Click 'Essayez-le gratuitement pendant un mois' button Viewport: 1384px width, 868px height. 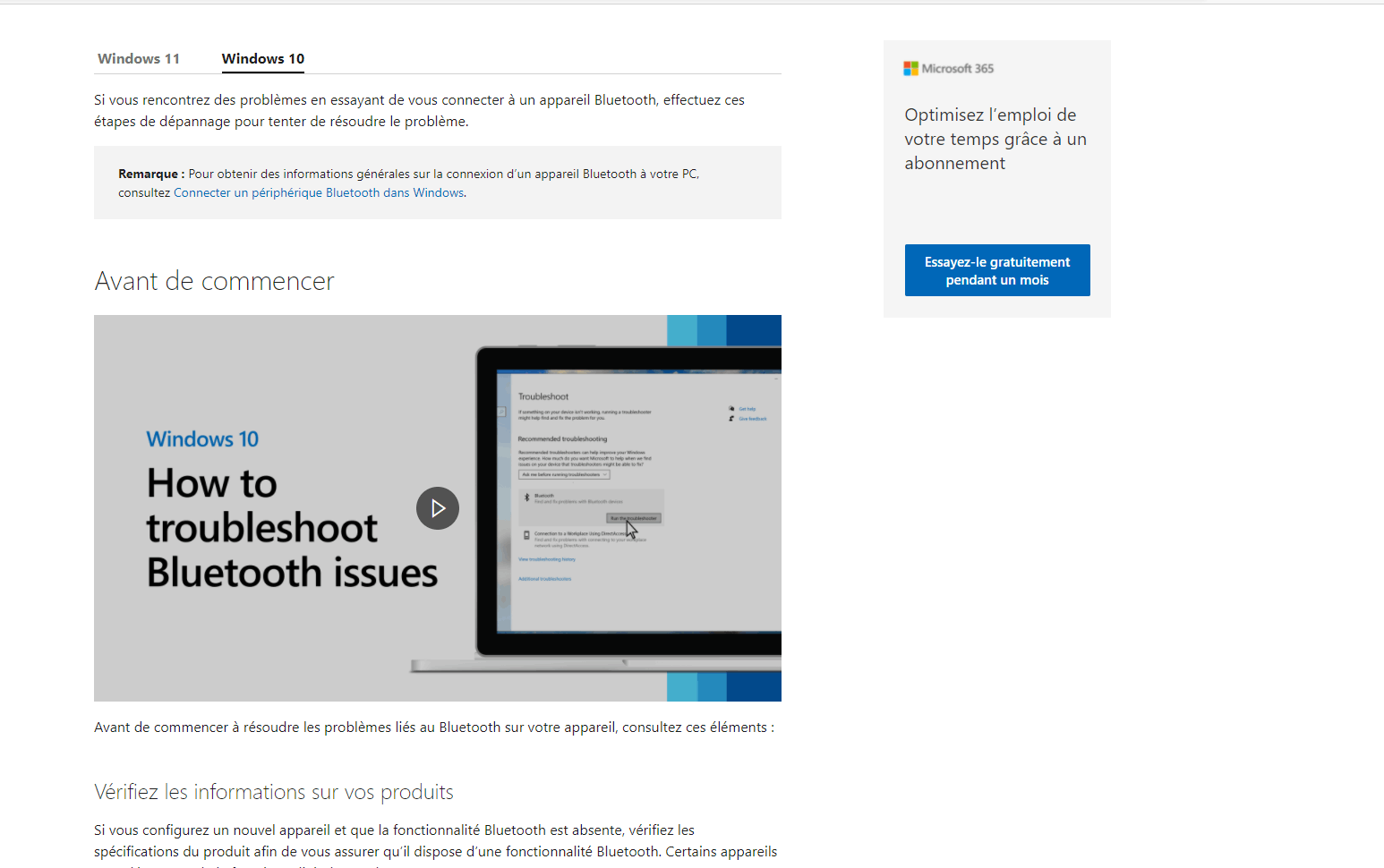[x=997, y=270]
